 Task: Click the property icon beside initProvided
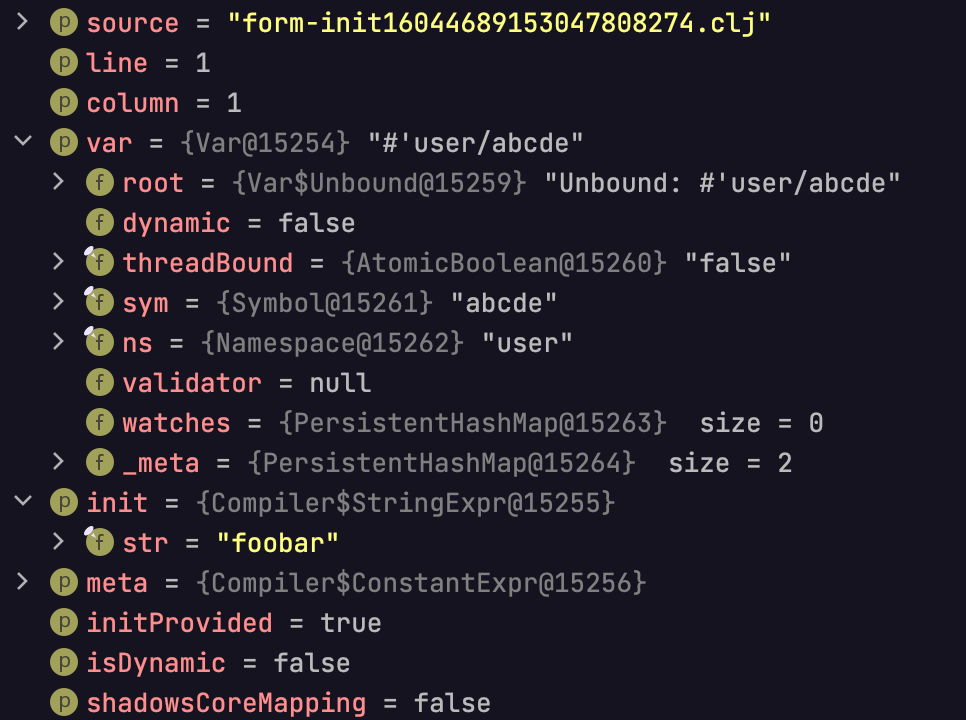(64, 622)
